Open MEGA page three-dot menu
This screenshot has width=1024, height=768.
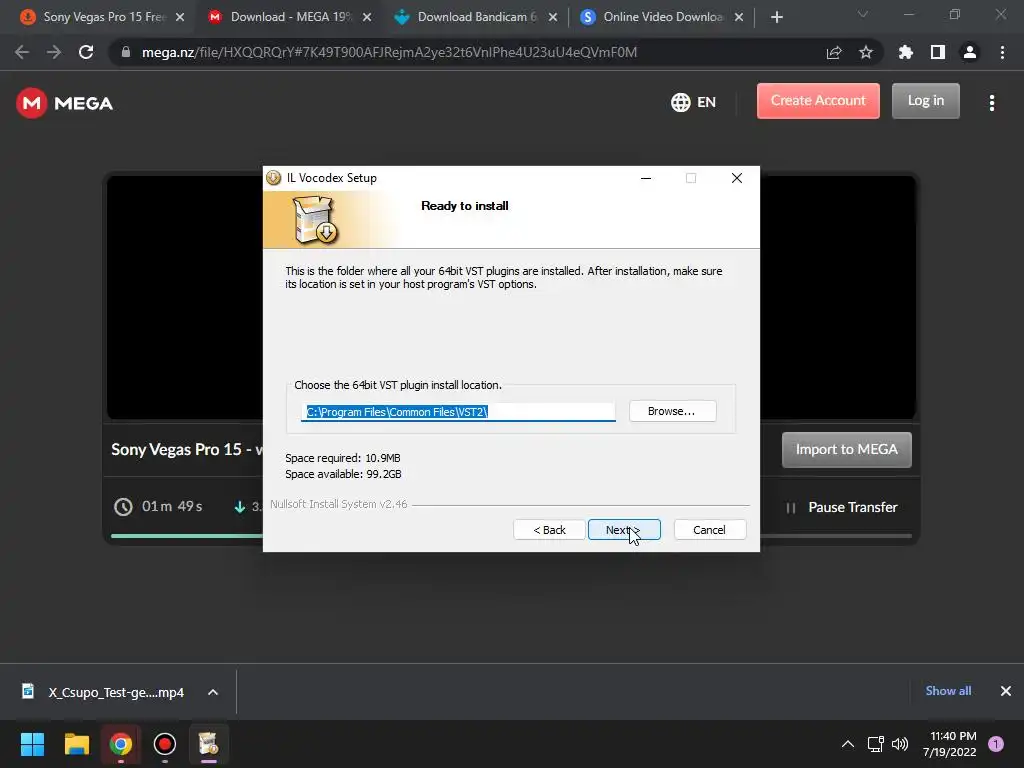992,103
